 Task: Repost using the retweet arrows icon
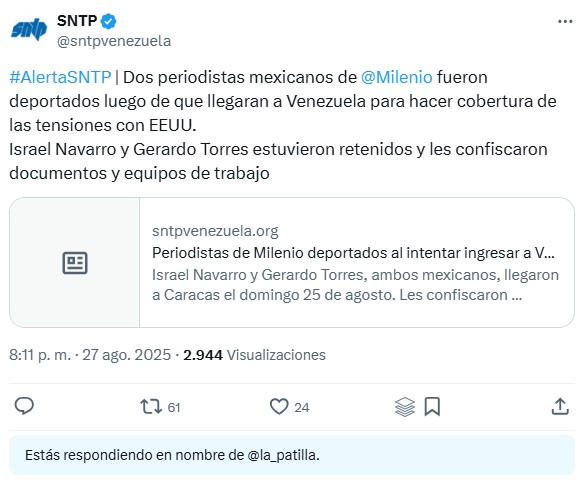pyautogui.click(x=151, y=406)
